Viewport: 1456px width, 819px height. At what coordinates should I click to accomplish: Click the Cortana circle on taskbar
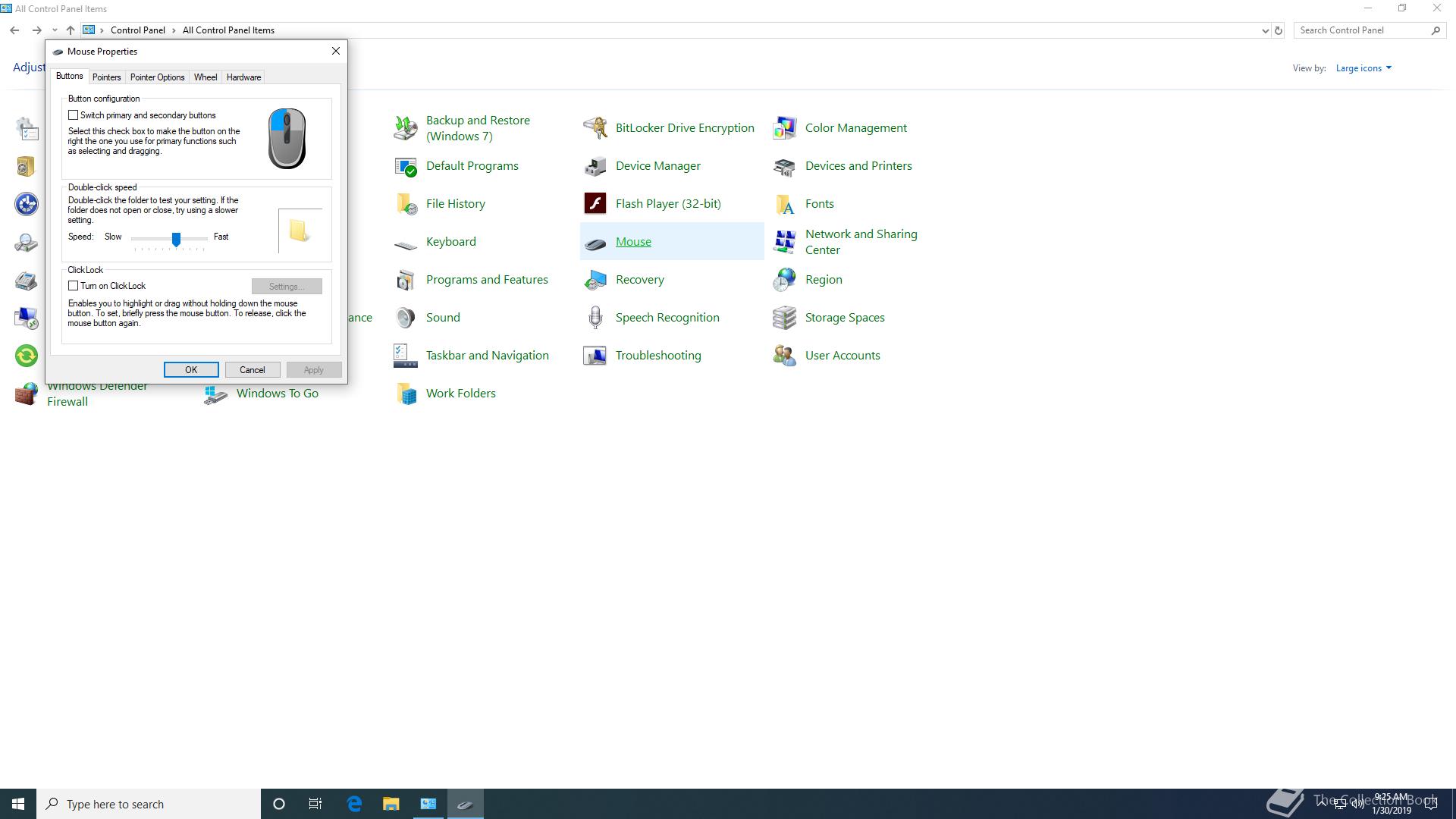point(279,804)
